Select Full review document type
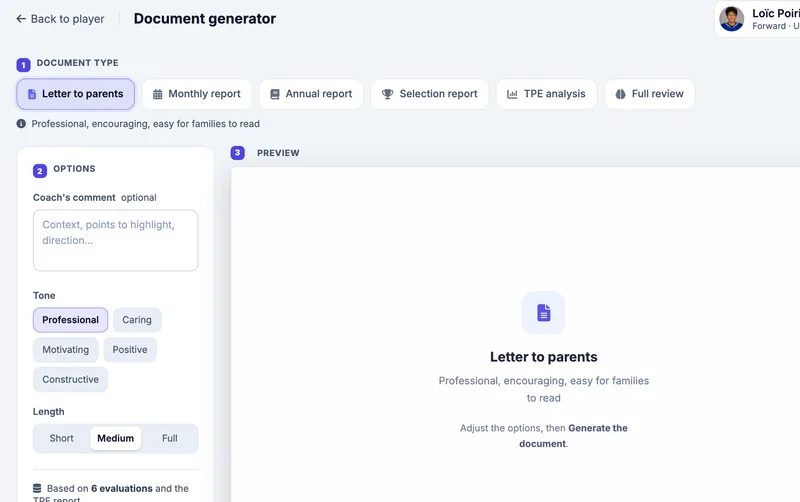 [x=649, y=94]
